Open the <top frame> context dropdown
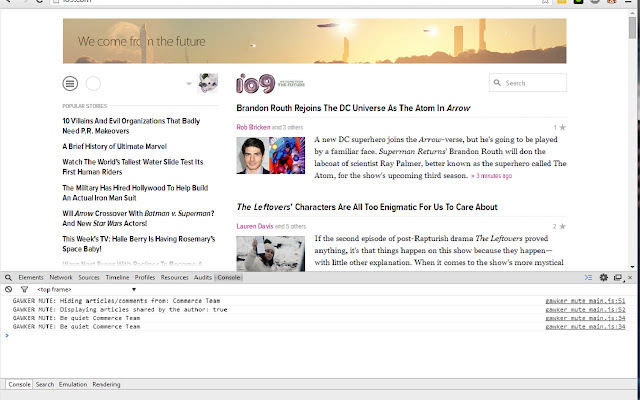Viewport: 640px width, 400px height. 86,289
